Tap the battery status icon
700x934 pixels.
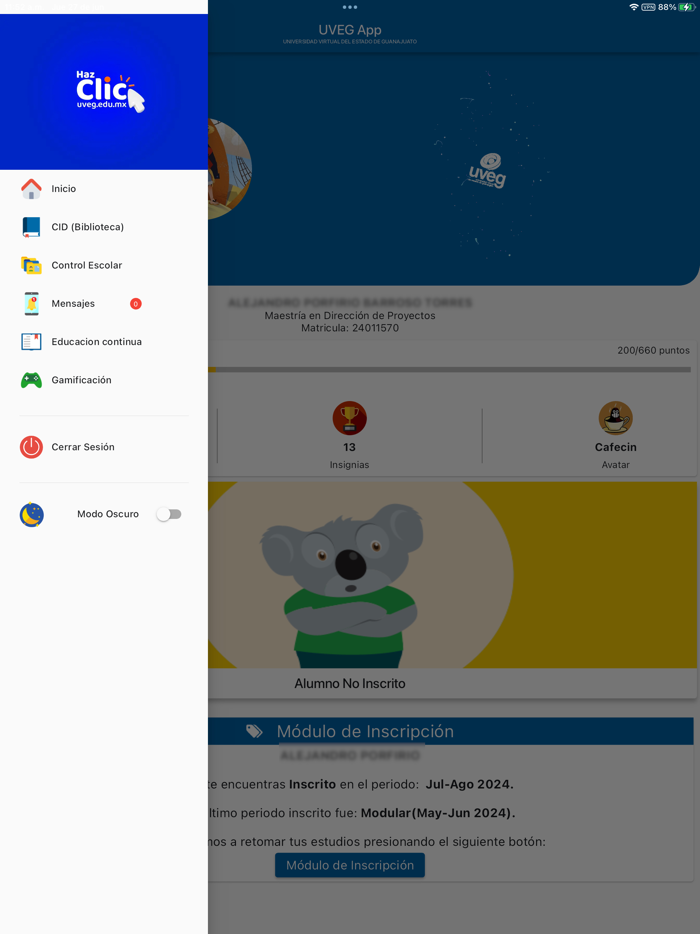686,7
